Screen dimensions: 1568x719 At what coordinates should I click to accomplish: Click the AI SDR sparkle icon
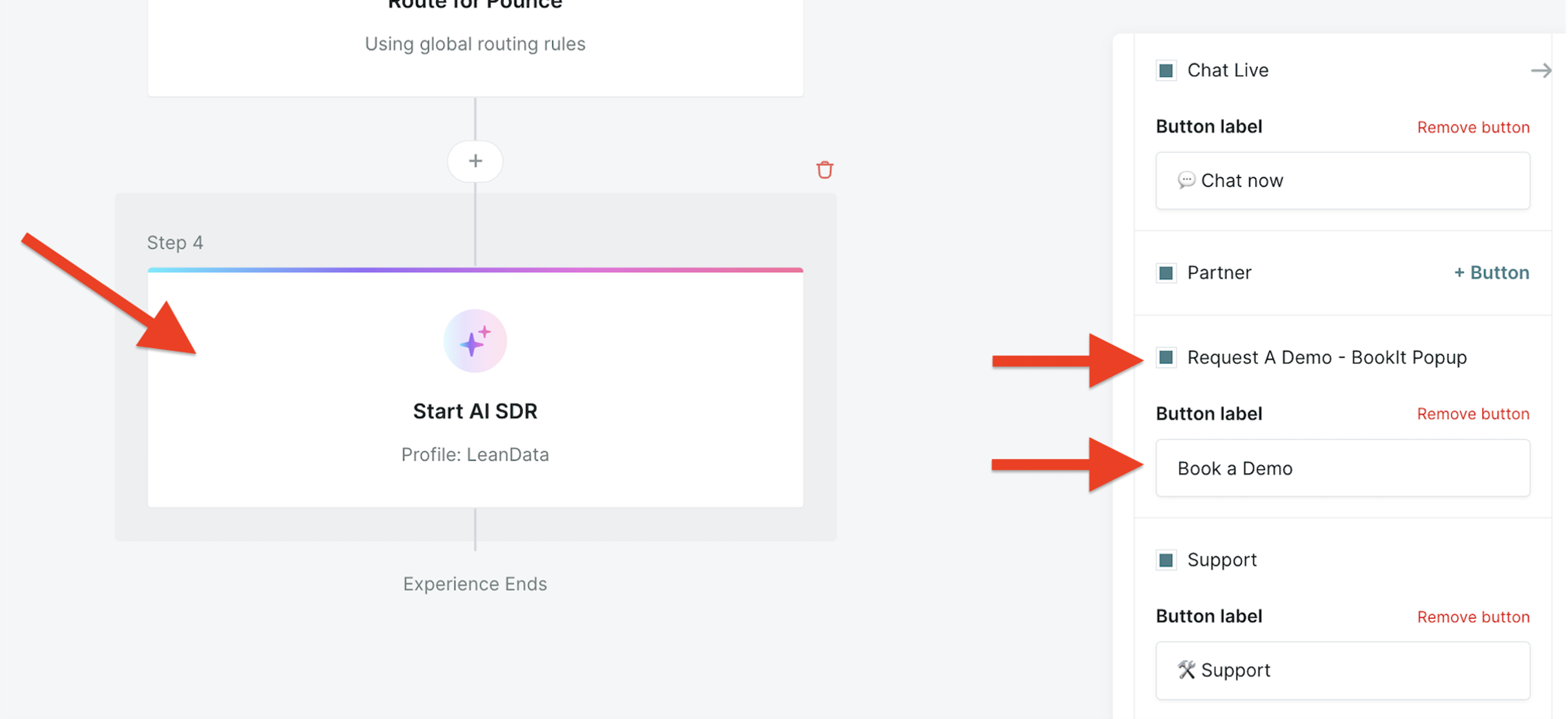point(475,341)
